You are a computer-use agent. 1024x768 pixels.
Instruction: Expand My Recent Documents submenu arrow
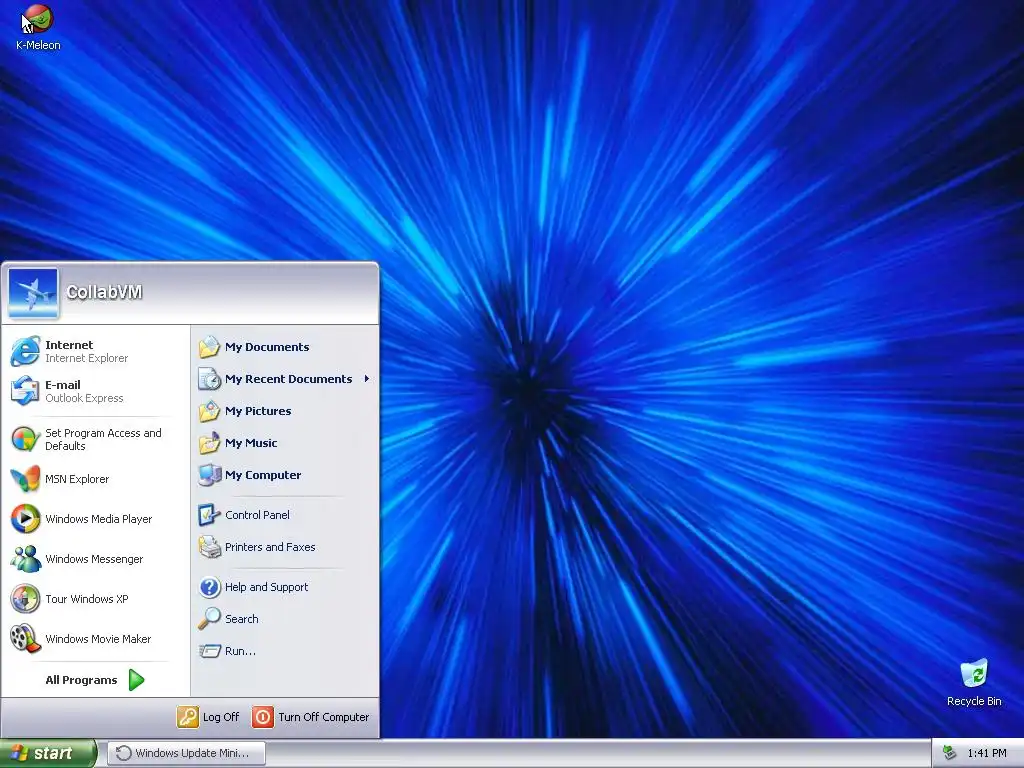click(367, 379)
